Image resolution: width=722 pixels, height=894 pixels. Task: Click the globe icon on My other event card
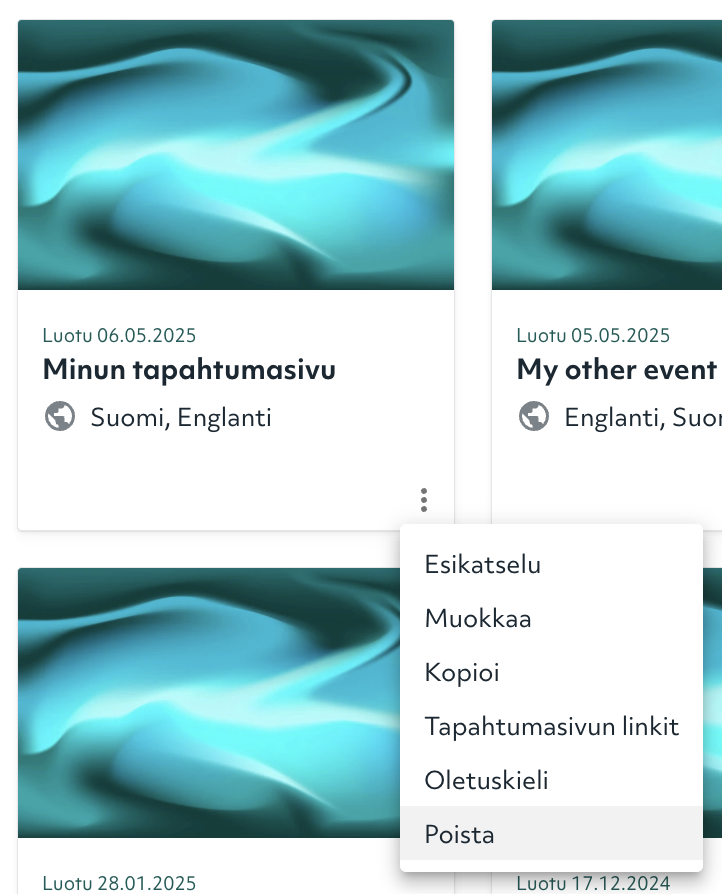[x=534, y=416]
